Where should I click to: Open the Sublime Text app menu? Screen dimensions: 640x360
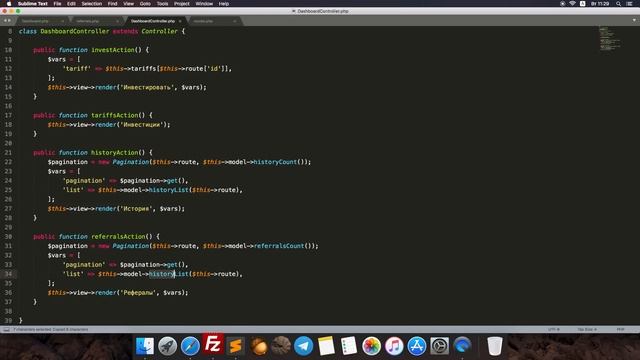(x=33, y=4)
